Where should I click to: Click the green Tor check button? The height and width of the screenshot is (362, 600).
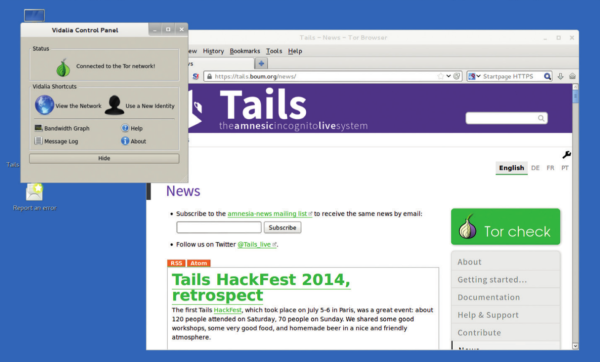(505, 227)
